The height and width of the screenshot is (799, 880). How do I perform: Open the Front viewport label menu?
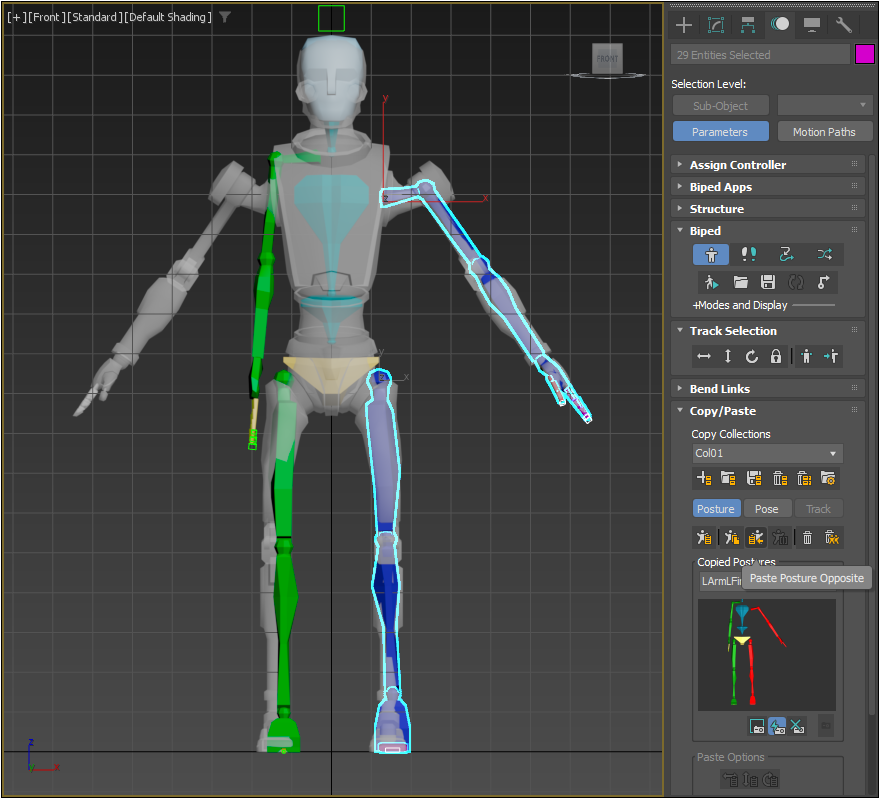46,17
